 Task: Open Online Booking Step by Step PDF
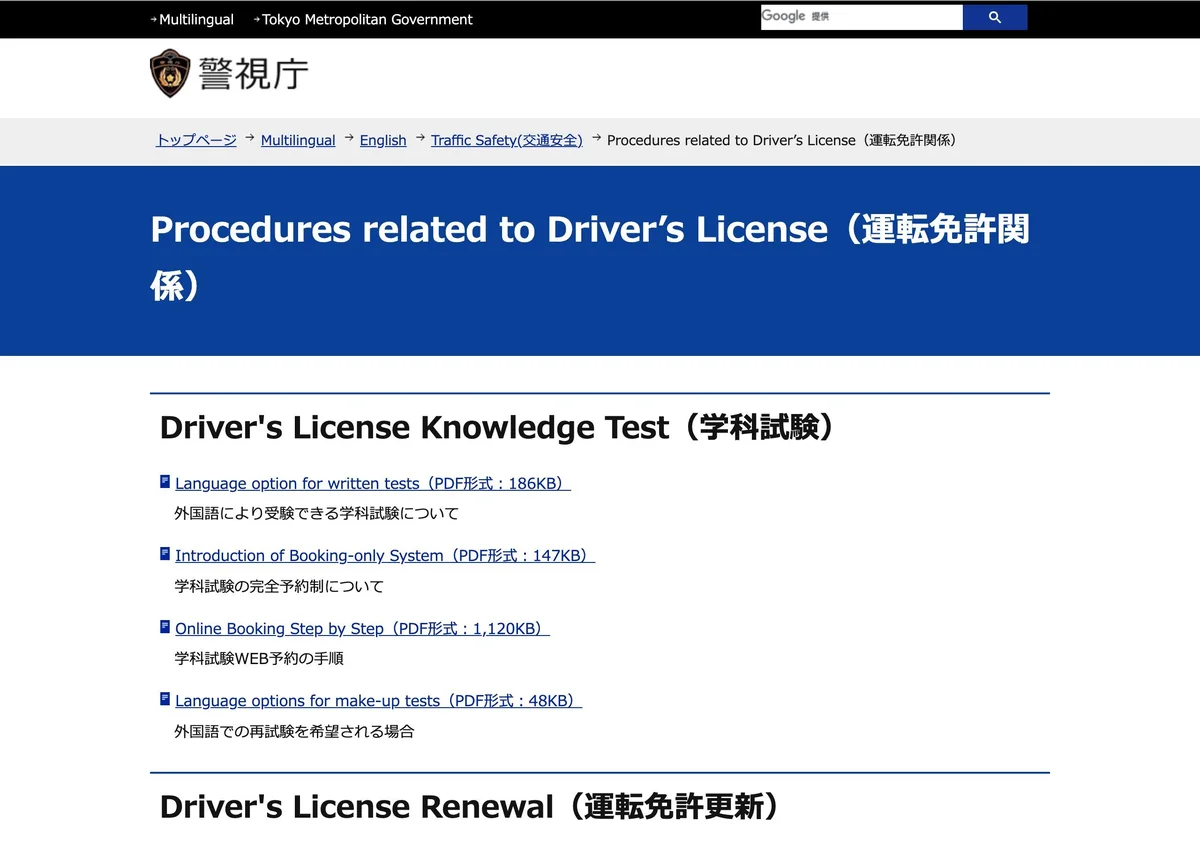click(362, 628)
